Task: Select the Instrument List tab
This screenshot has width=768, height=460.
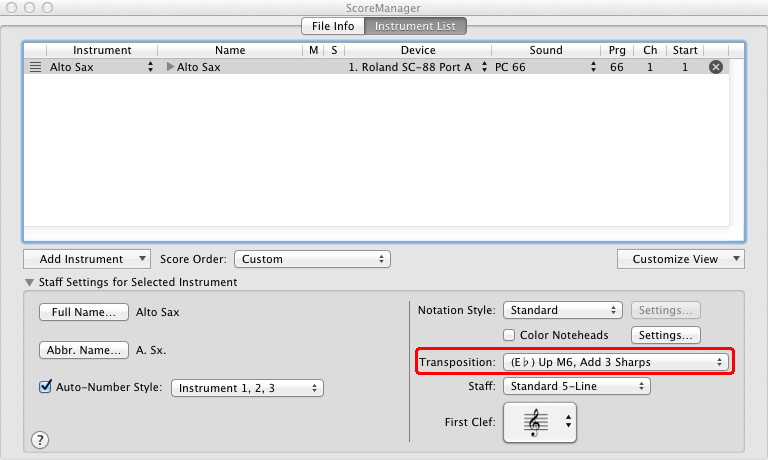Action: pyautogui.click(x=416, y=26)
